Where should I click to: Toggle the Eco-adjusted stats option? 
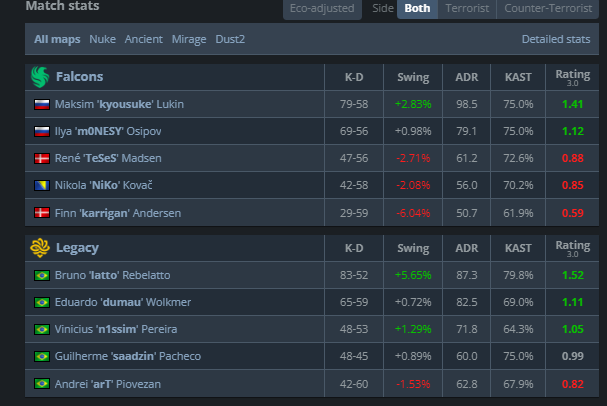pyautogui.click(x=322, y=8)
